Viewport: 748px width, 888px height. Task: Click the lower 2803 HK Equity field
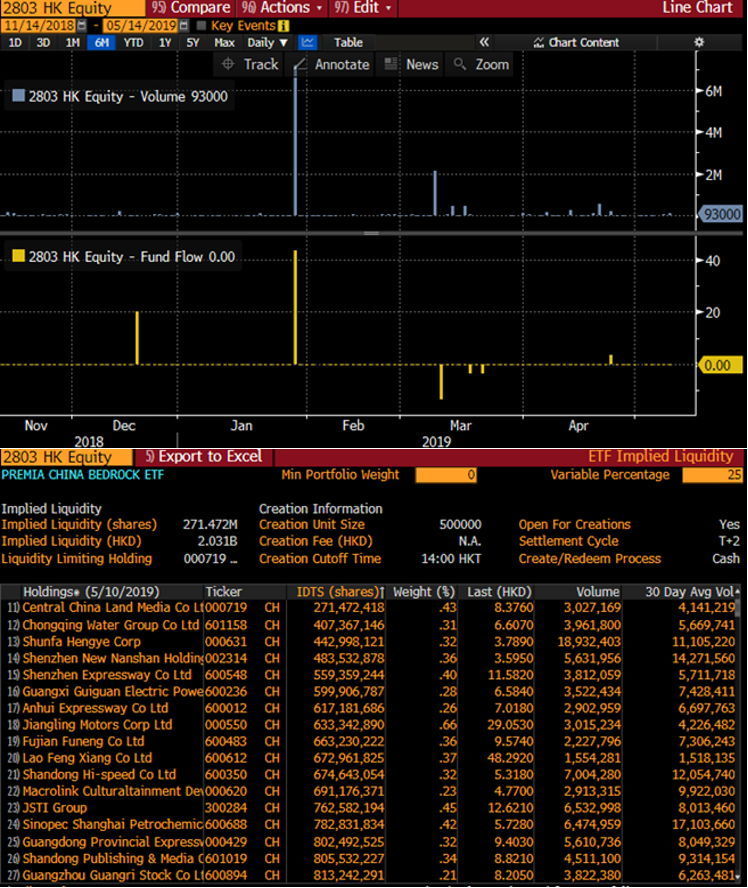[66, 456]
